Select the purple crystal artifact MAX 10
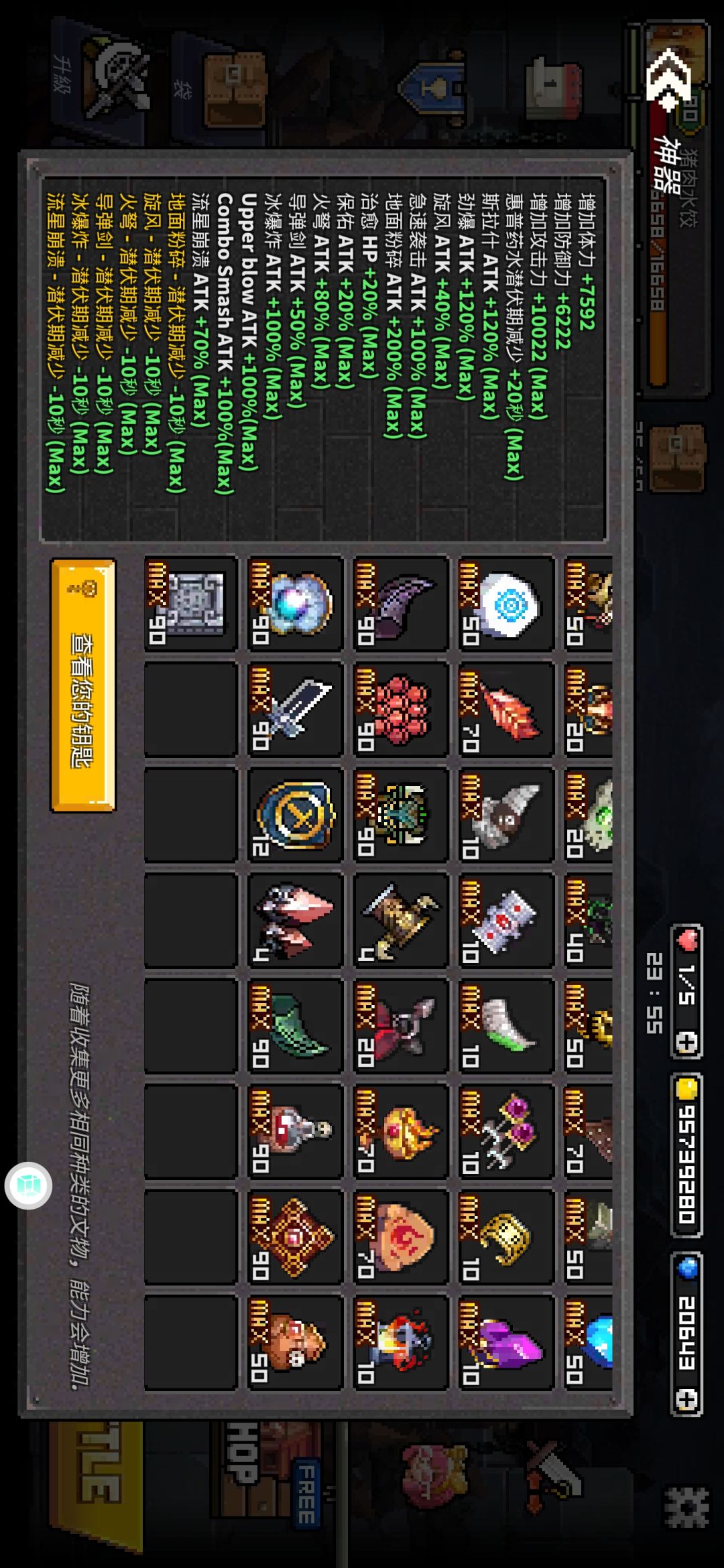This screenshot has width=724, height=1568. 505,1342
